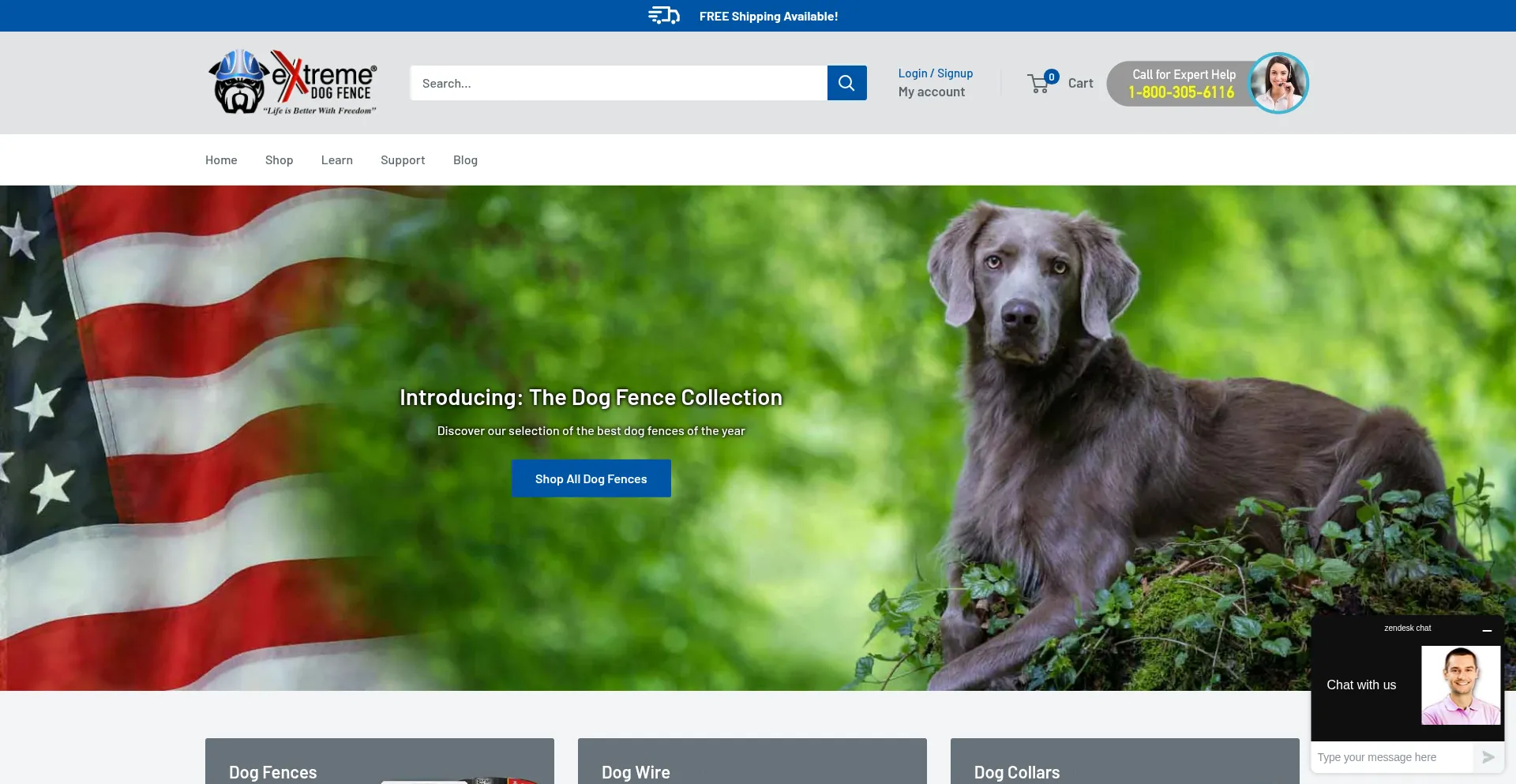Minimize the Zendesk chat widget
Screen dimensions: 1516x784
pos(1487,630)
